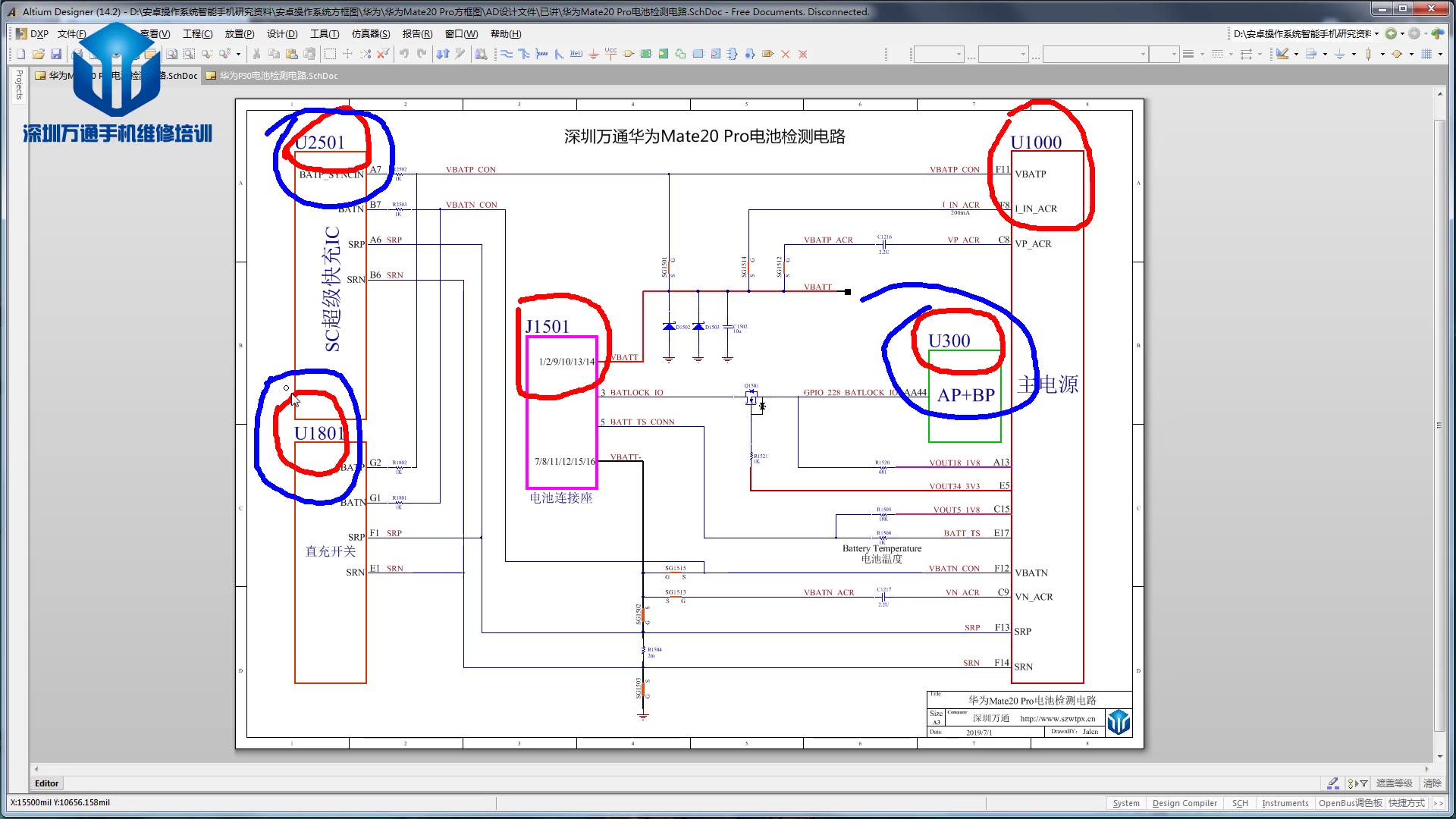Navigate up/down the sheet hierarchy
This screenshot has height=819, width=1456.
443,54
